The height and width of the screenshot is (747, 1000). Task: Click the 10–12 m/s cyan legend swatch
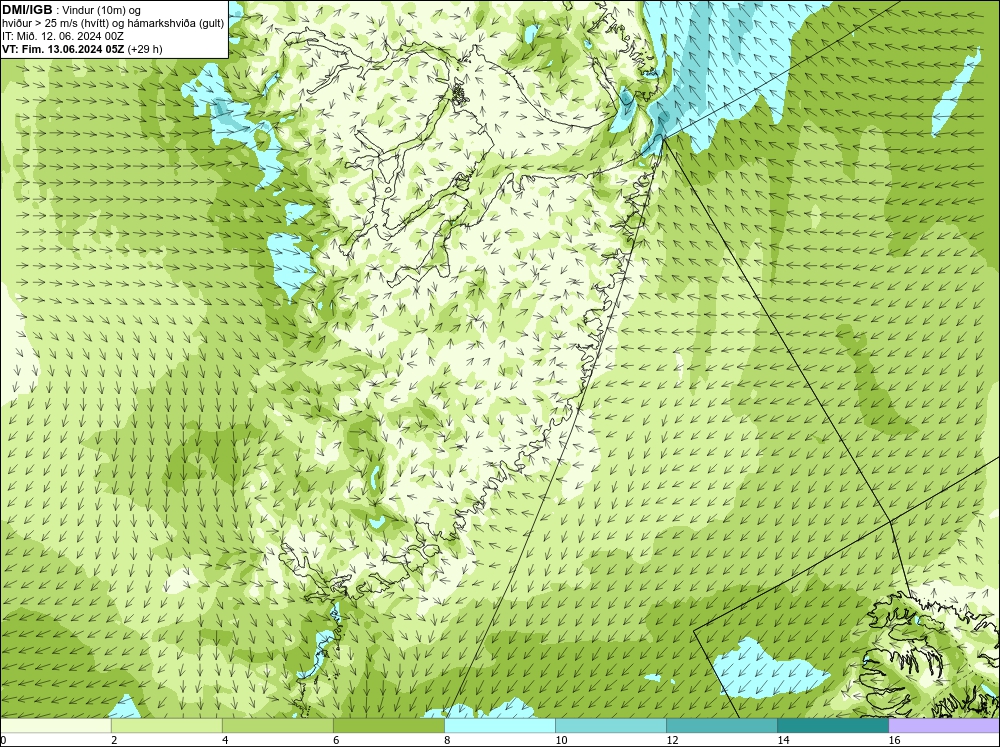point(611,725)
